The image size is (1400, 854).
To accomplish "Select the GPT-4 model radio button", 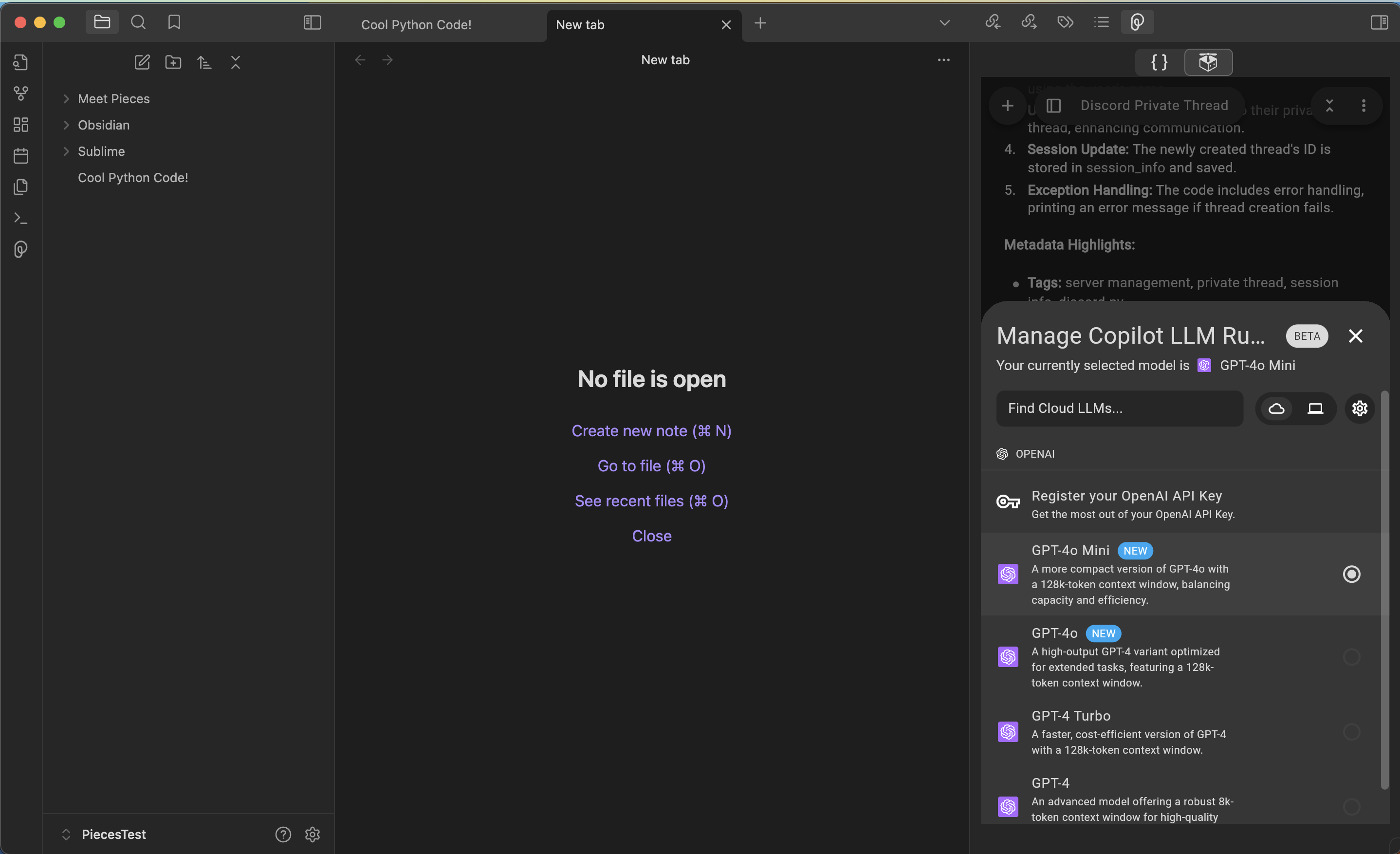I will click(1351, 806).
